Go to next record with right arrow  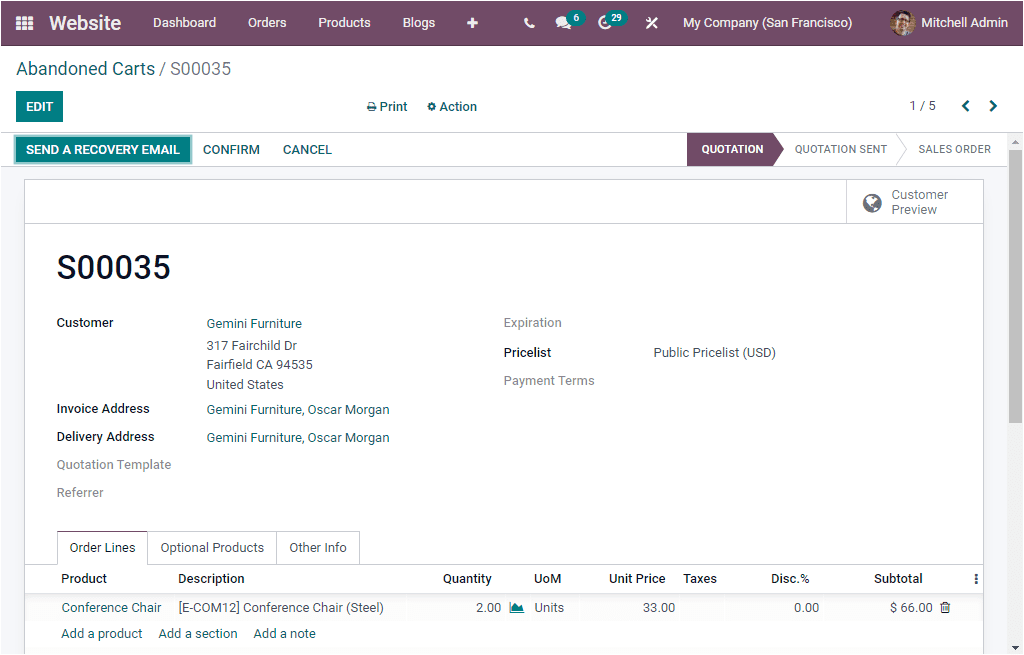993,105
